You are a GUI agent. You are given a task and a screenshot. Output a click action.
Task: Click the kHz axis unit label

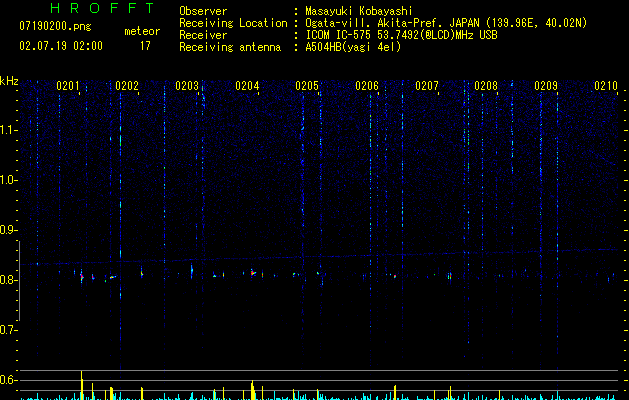click(x=9, y=81)
